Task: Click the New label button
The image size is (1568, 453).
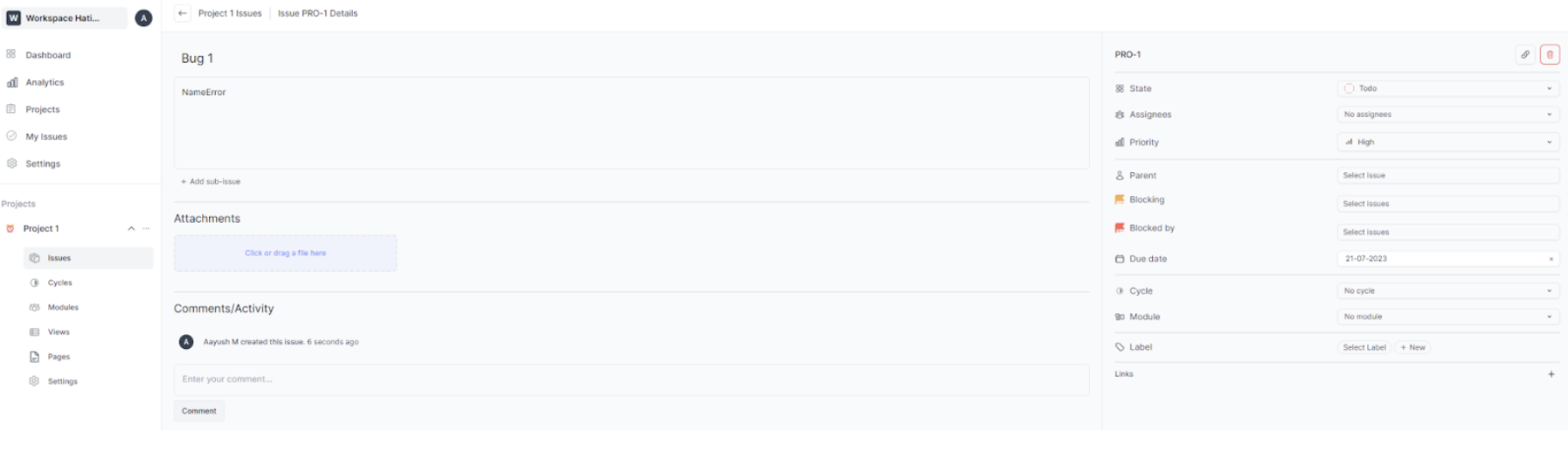Action: [x=1412, y=347]
